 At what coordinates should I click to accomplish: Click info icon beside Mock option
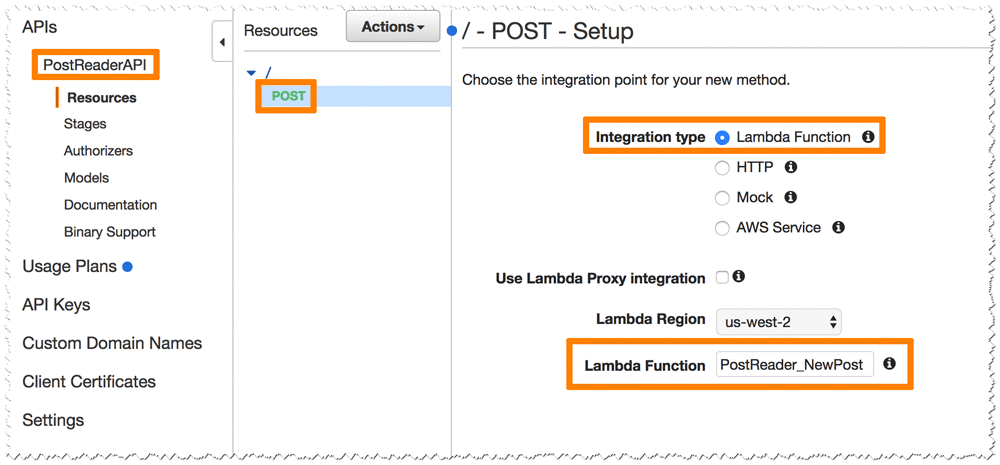pos(790,197)
